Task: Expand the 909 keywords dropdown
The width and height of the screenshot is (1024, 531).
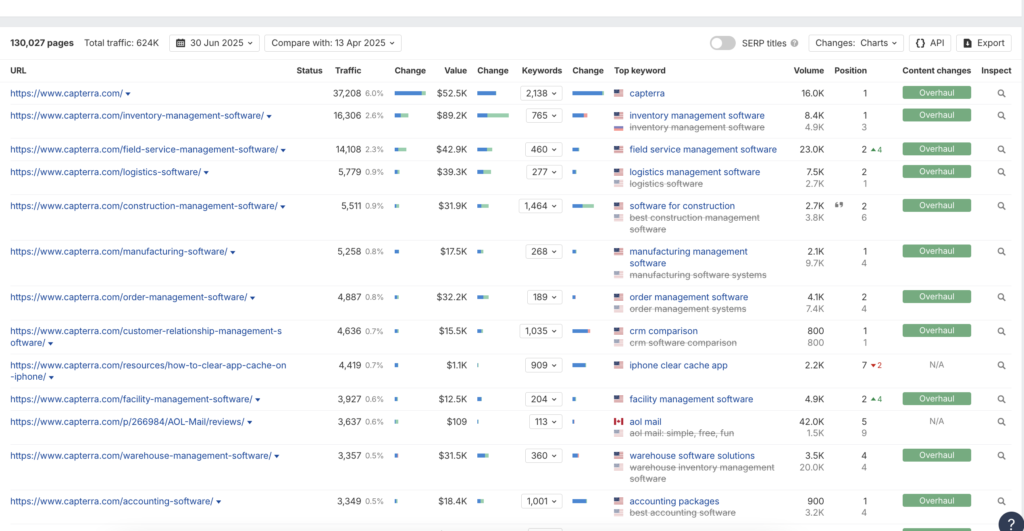Action: click(x=543, y=365)
